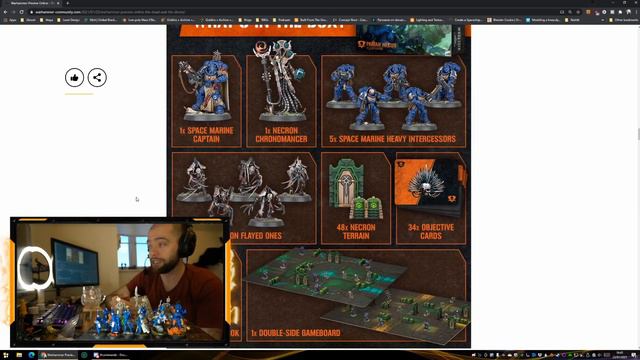
Task: Close the Warhammer Preview Online tab
Action: (x=58, y=3)
